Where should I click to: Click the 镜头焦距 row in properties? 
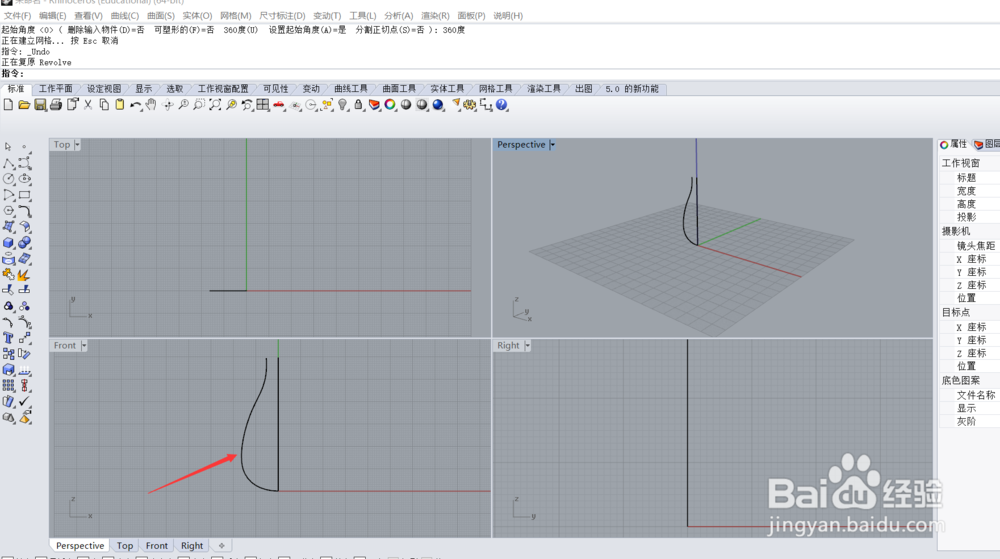point(969,245)
